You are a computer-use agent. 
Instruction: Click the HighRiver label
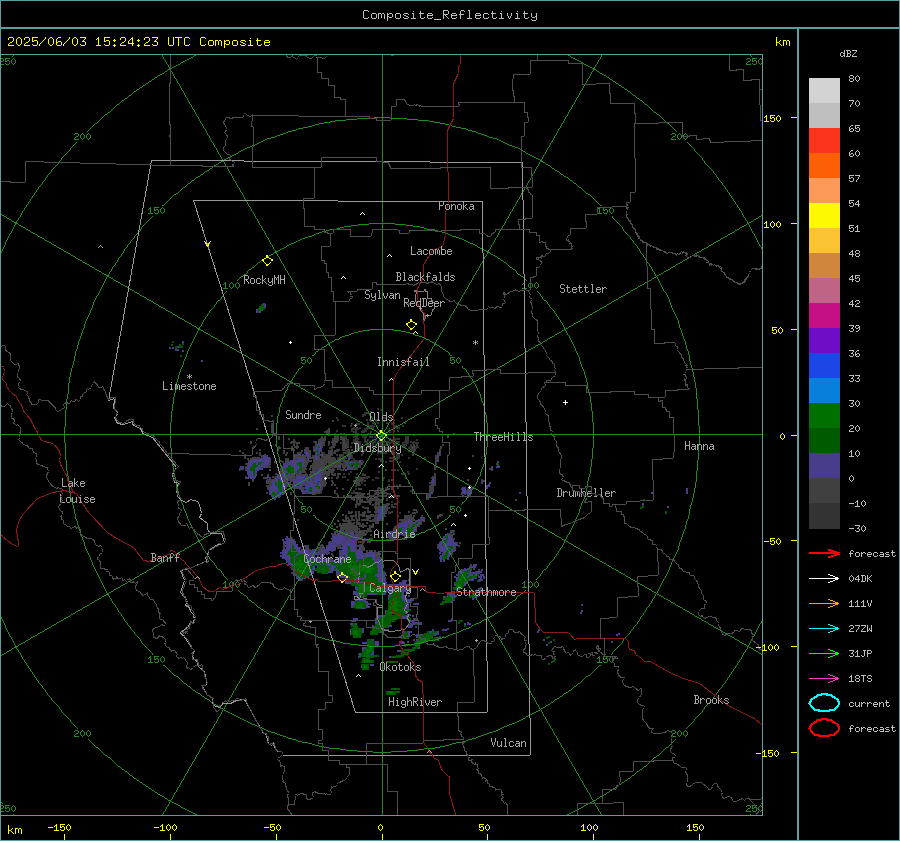(415, 702)
